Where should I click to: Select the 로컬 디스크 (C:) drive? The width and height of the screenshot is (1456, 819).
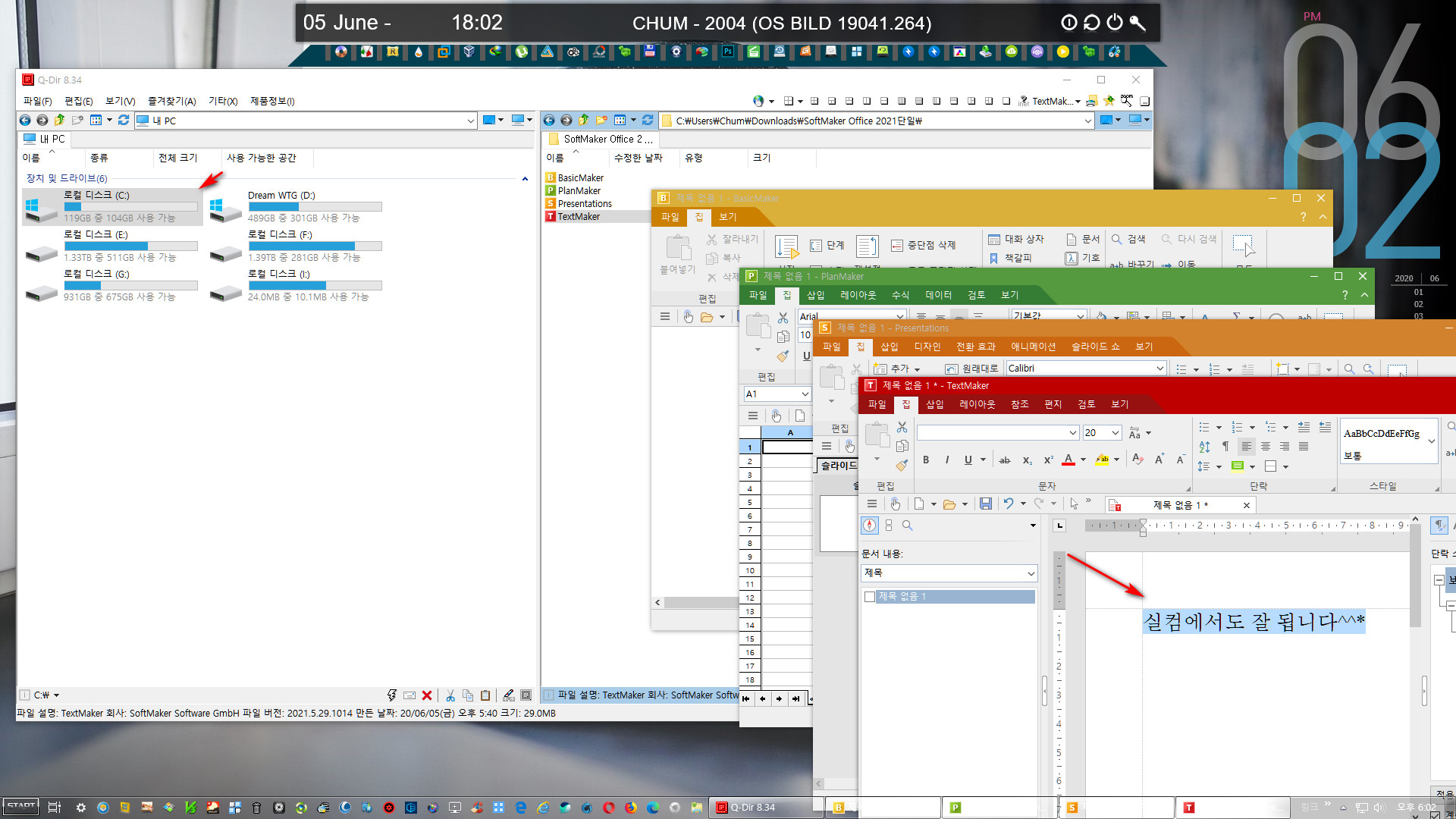click(112, 206)
